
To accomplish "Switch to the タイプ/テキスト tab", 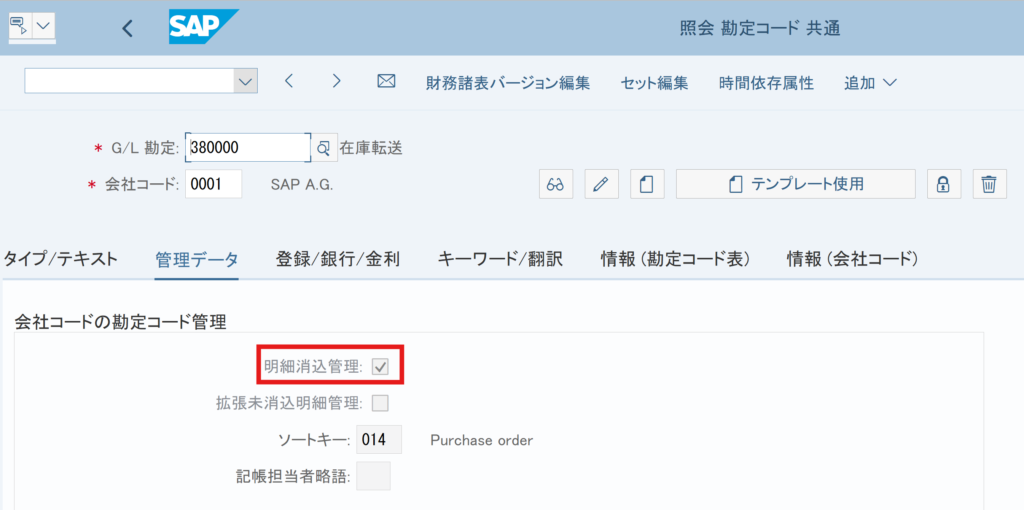I will pos(60,259).
